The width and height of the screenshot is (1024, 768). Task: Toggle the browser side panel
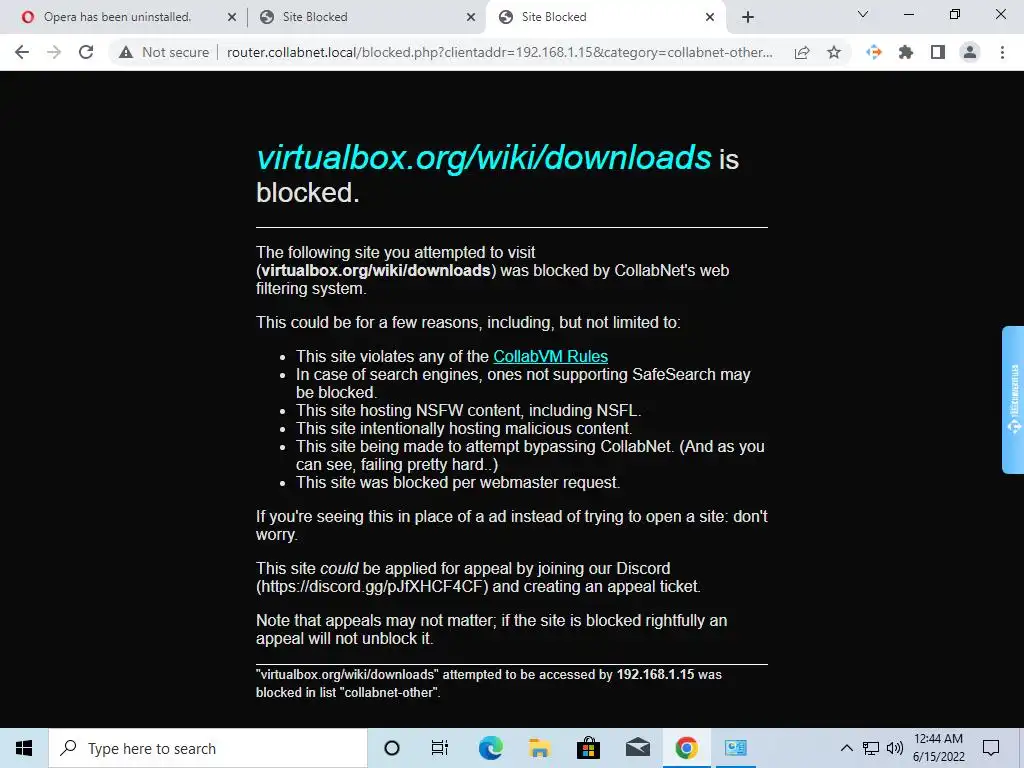pyautogui.click(x=938, y=52)
